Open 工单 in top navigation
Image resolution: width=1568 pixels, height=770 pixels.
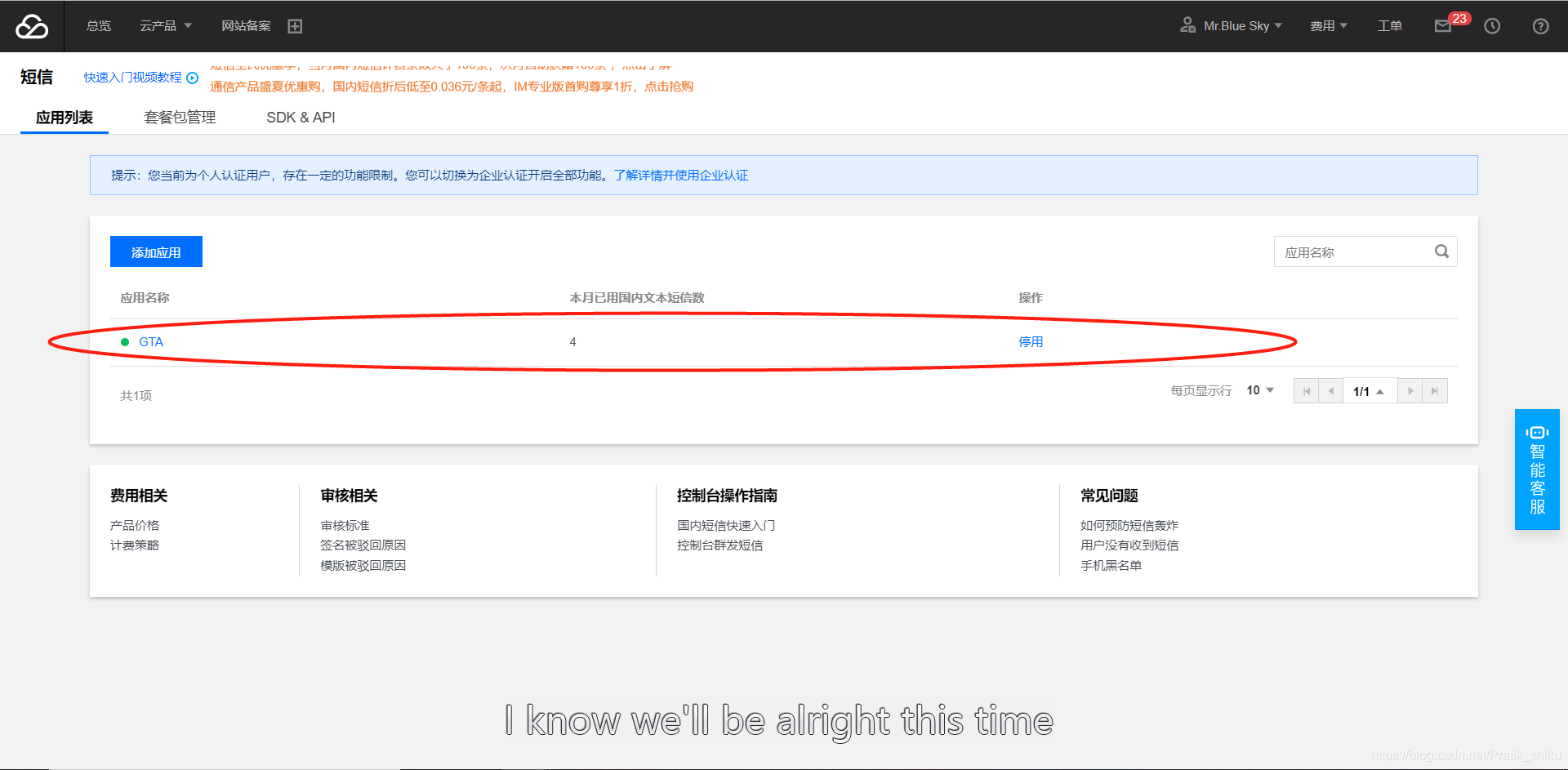point(1390,26)
